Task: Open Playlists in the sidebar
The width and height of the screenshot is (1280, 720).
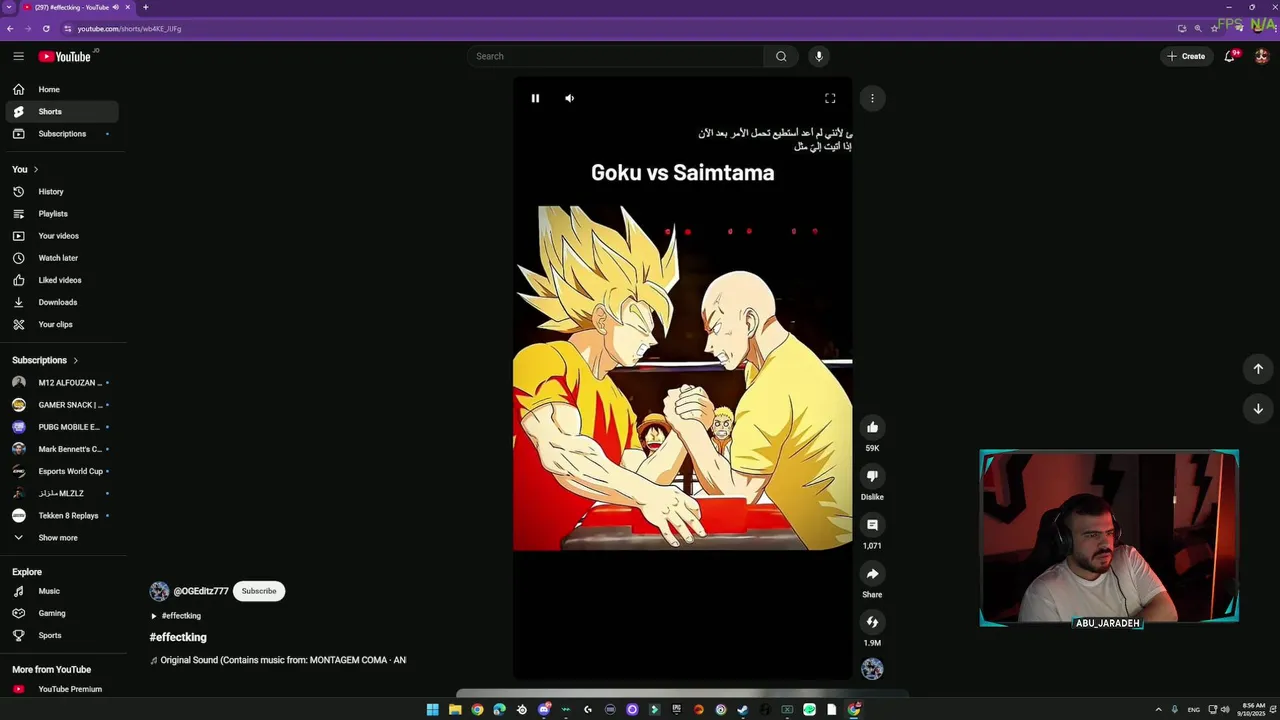Action: [x=62, y=214]
